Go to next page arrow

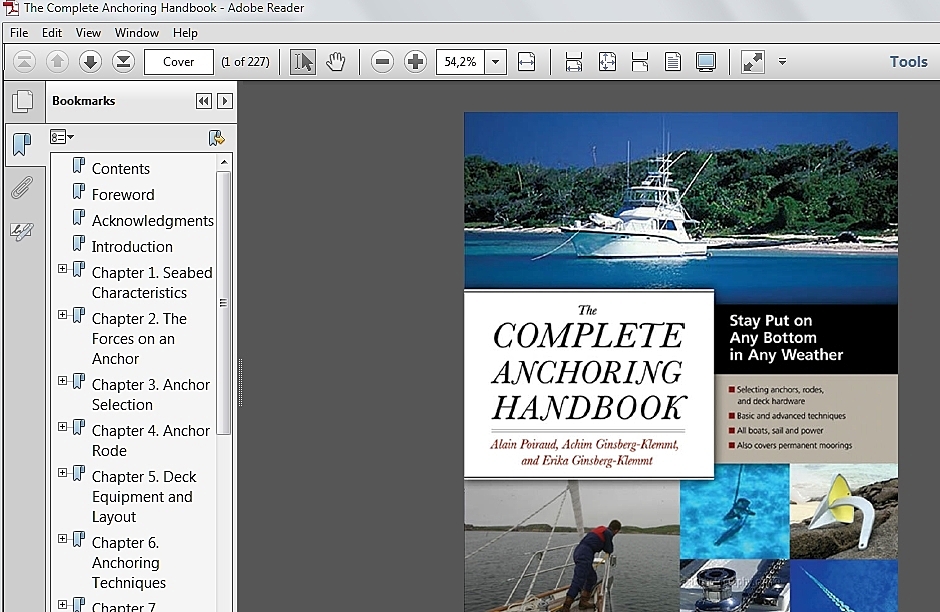click(91, 62)
